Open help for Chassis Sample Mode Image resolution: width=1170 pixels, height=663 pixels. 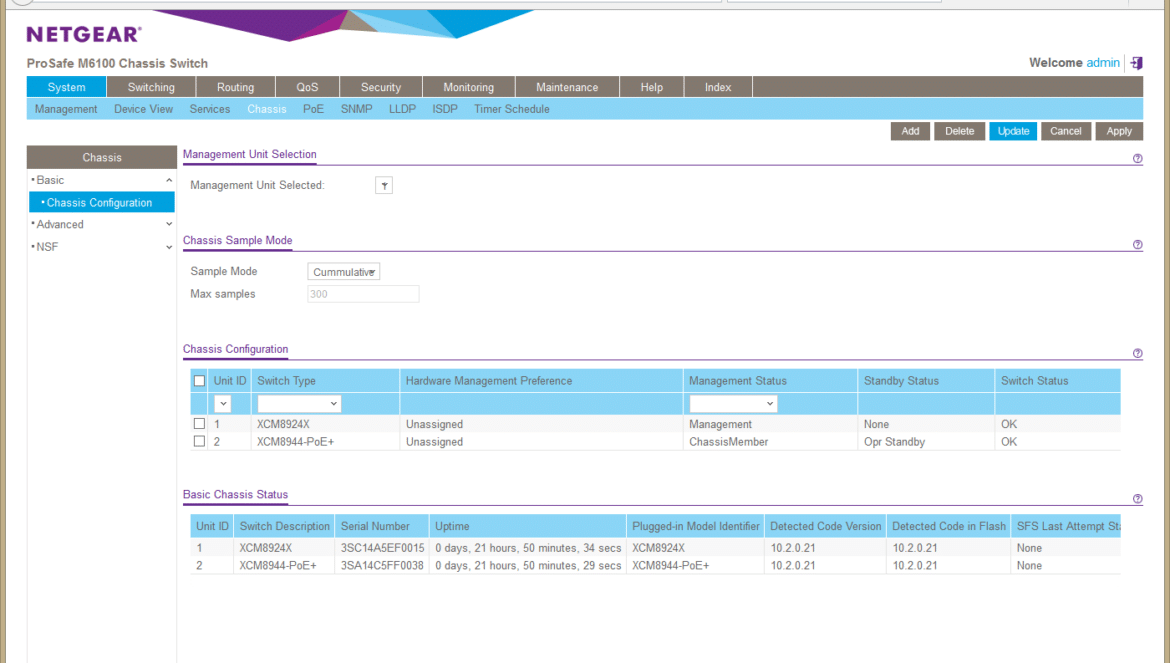pyautogui.click(x=1137, y=245)
